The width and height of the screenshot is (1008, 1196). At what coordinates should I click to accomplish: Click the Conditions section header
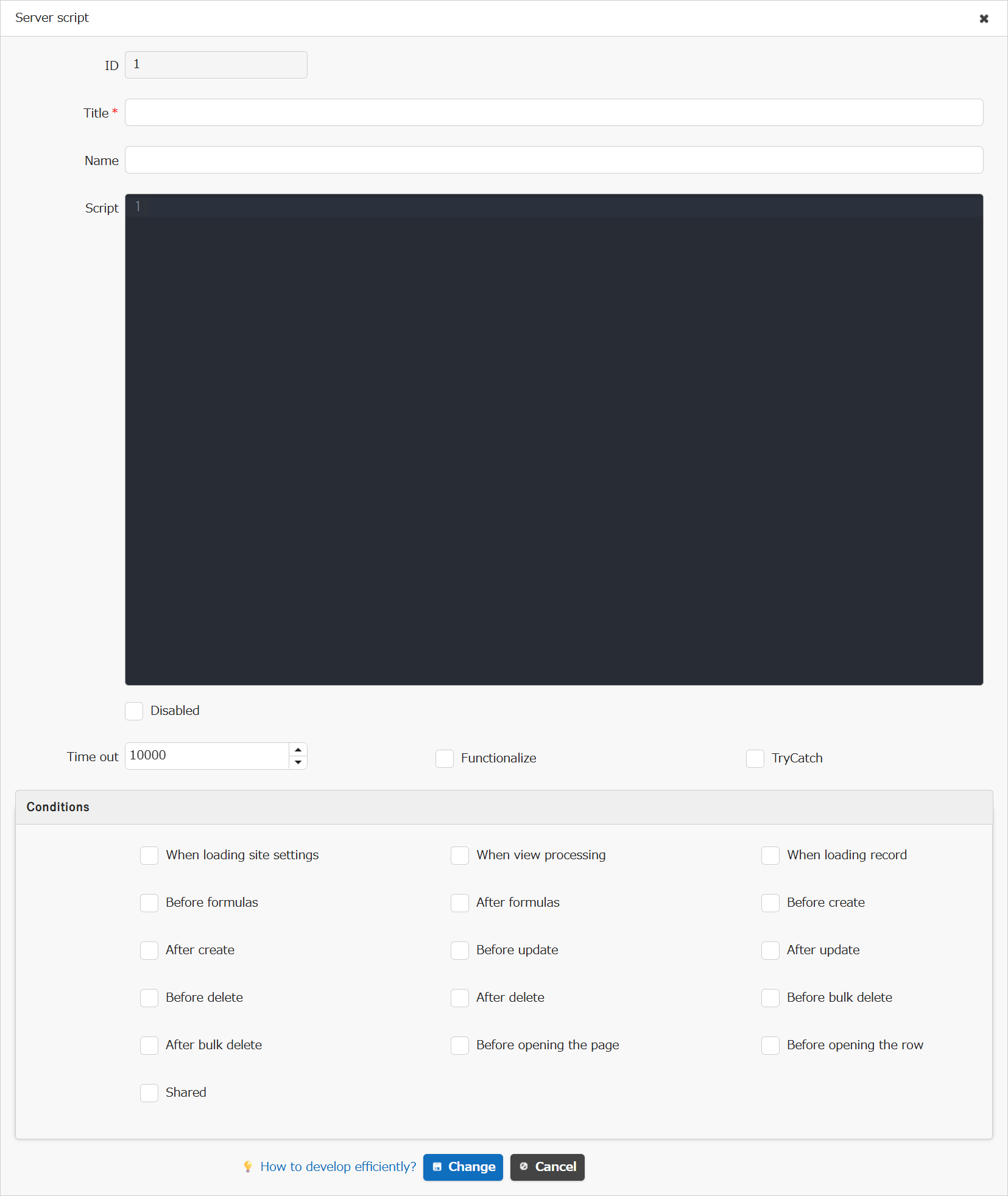(504, 807)
